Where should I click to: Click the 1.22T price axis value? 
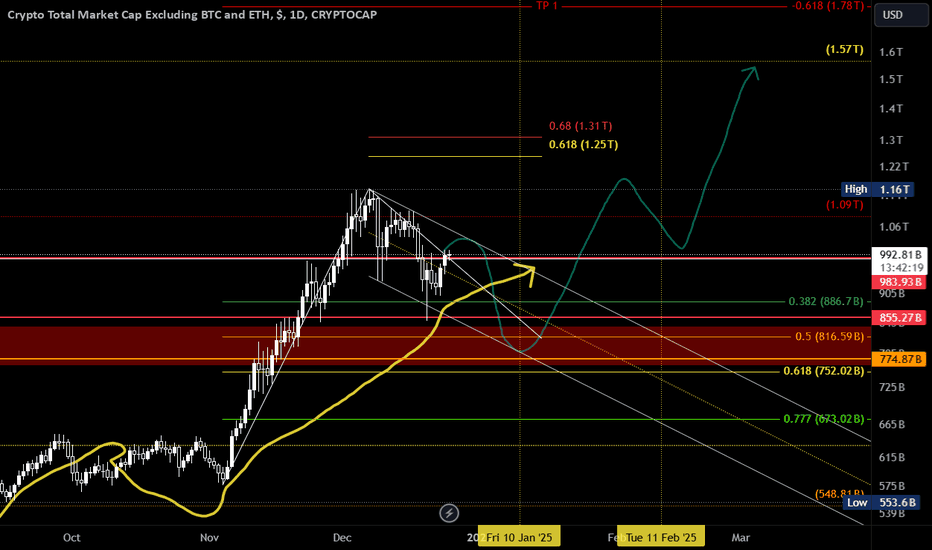[894, 167]
